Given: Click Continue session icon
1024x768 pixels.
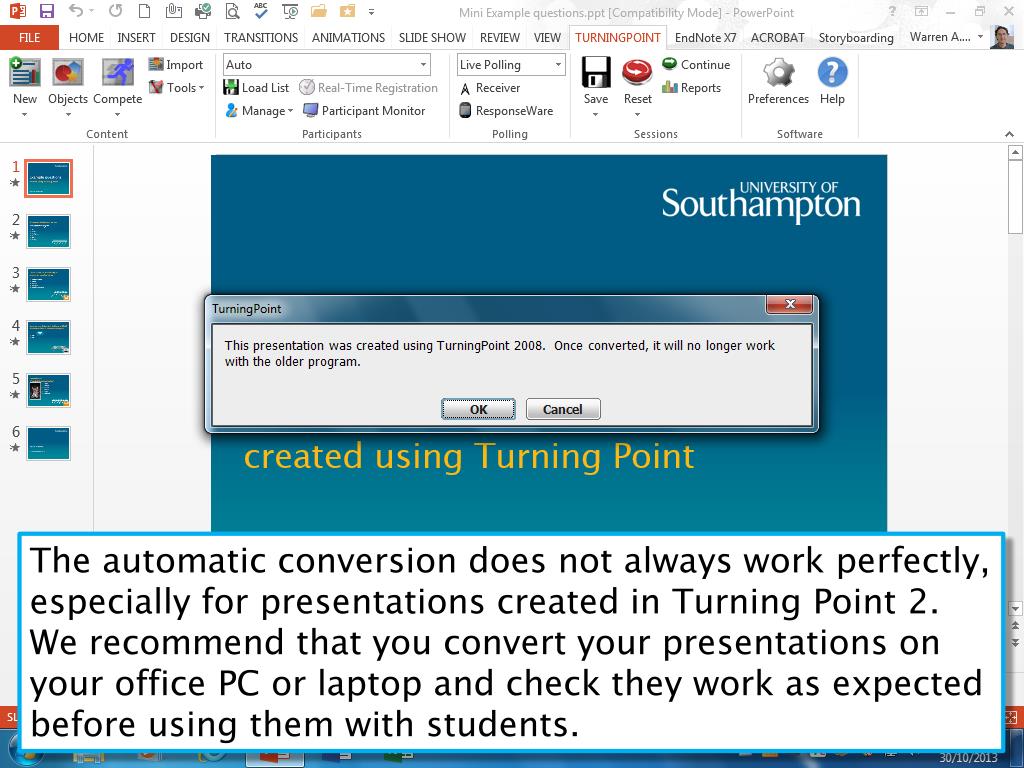Looking at the screenshot, I should (696, 65).
